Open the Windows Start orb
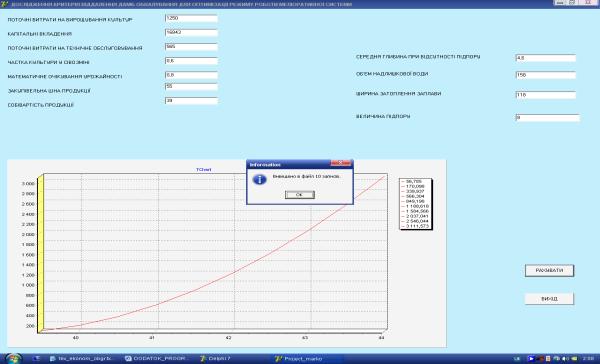600x364 pixels. pyautogui.click(x=13, y=359)
